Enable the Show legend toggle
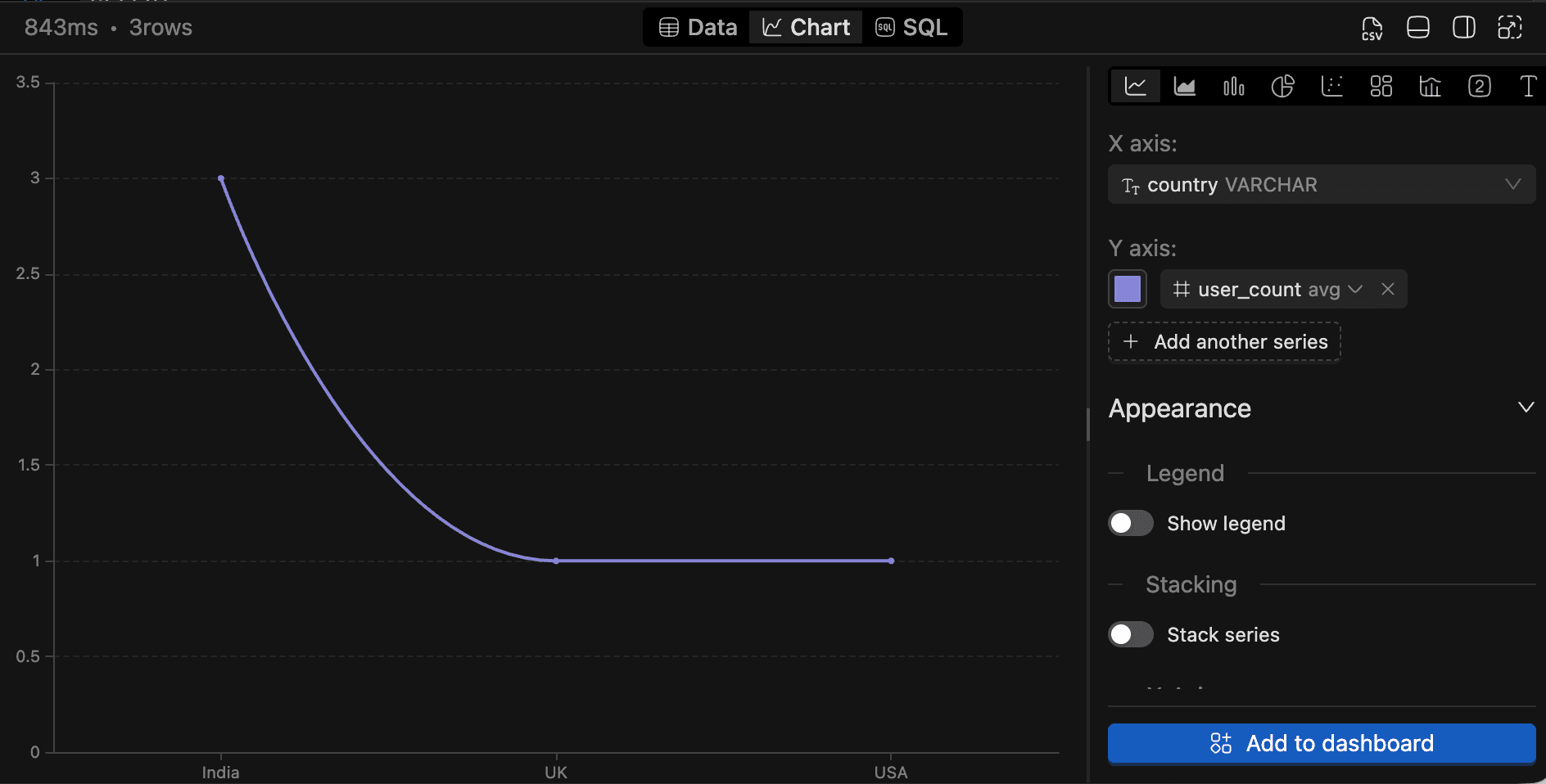 pyautogui.click(x=1130, y=523)
